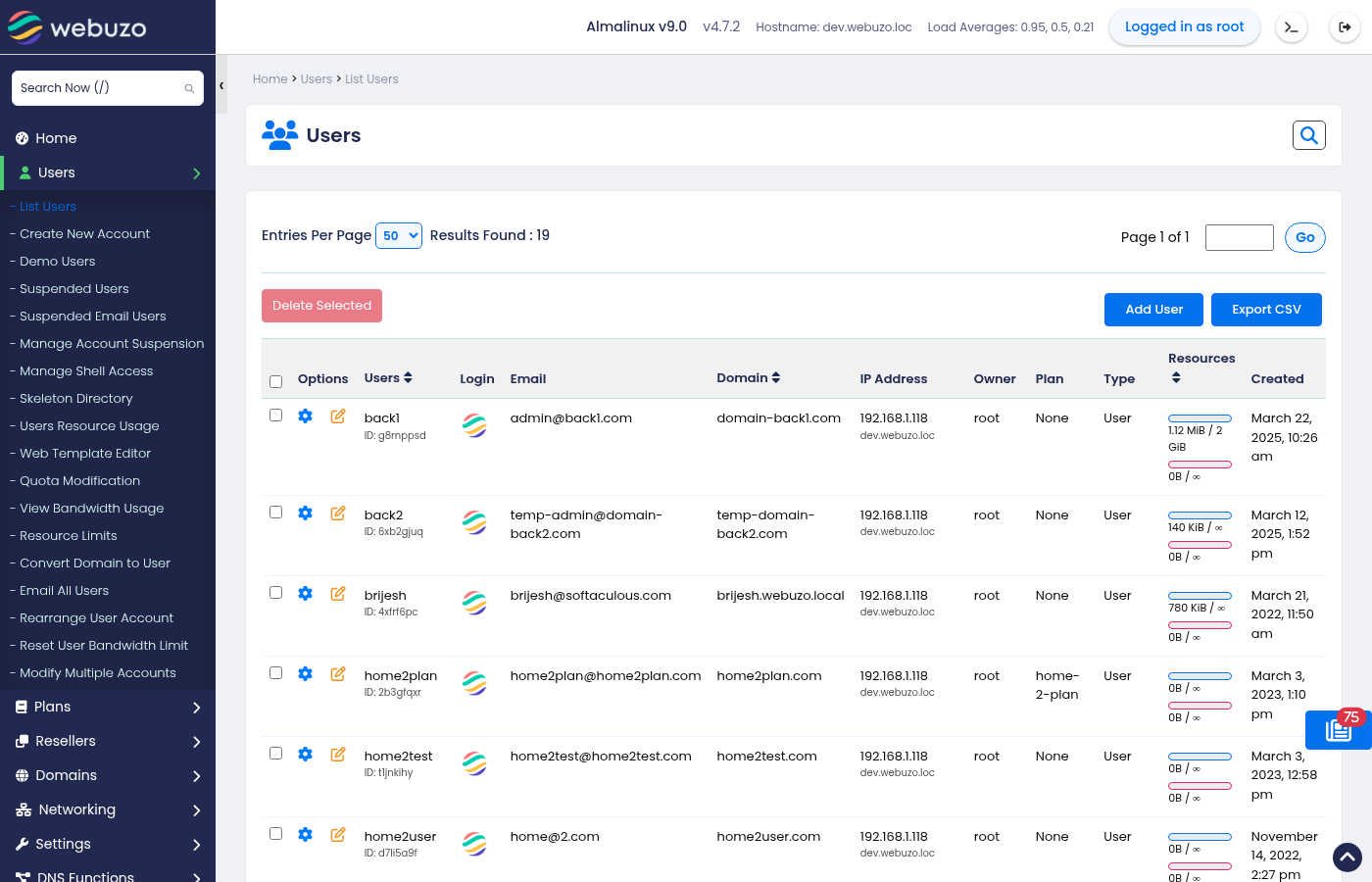Click the page number input field
The image size is (1372, 882).
pos(1240,237)
